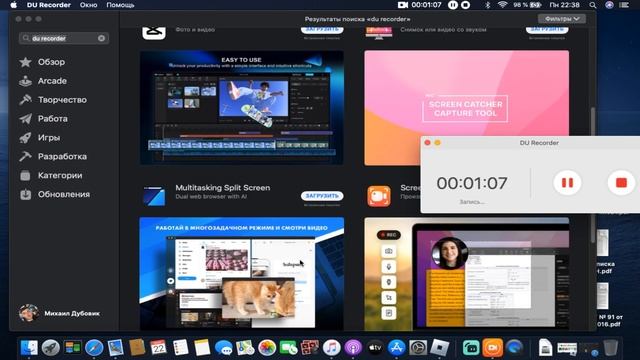The width and height of the screenshot is (640, 360).
Task: Open Podcasts from the Dock
Action: click(353, 348)
